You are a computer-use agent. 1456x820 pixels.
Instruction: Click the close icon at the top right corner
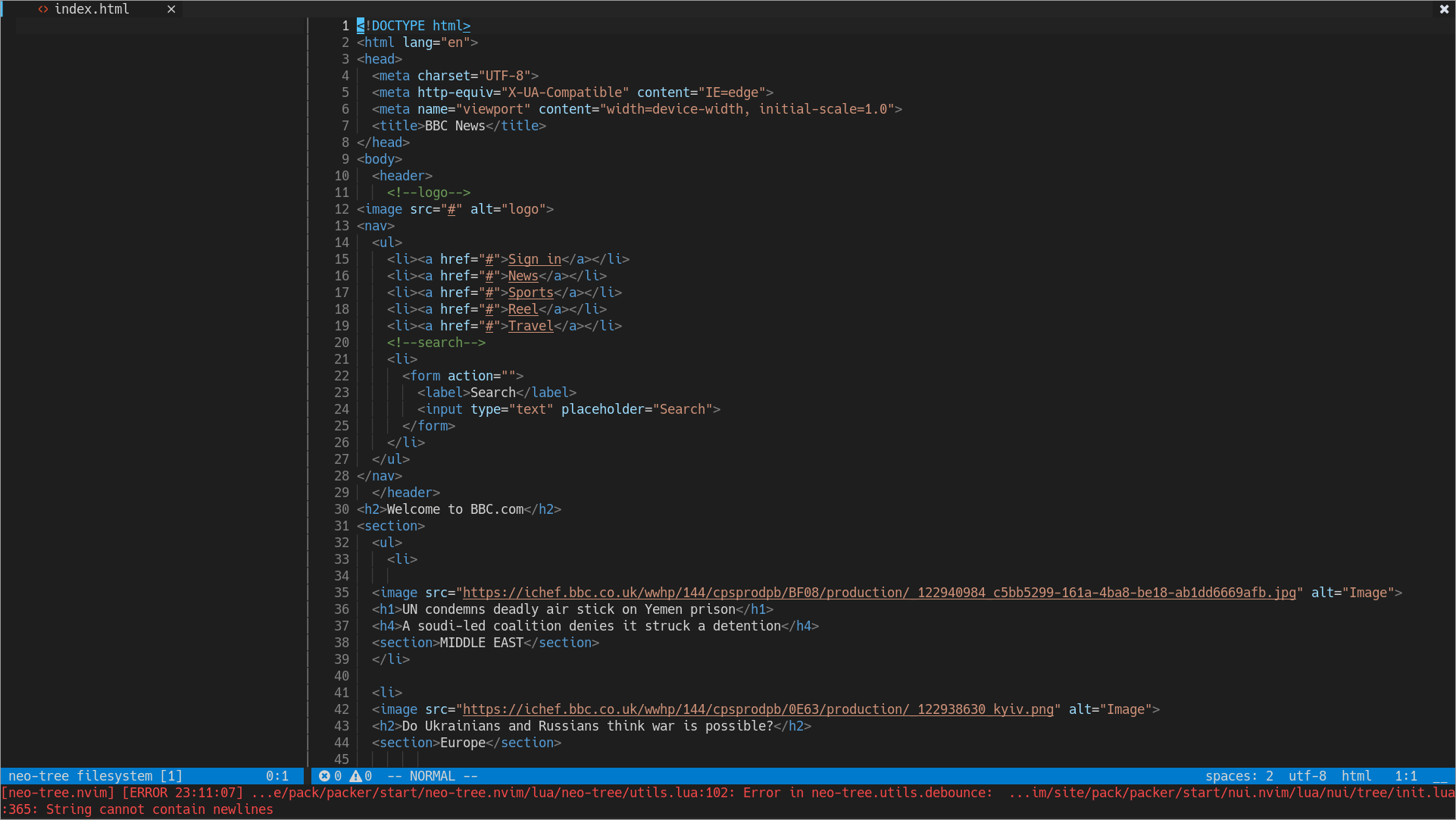[x=1444, y=9]
